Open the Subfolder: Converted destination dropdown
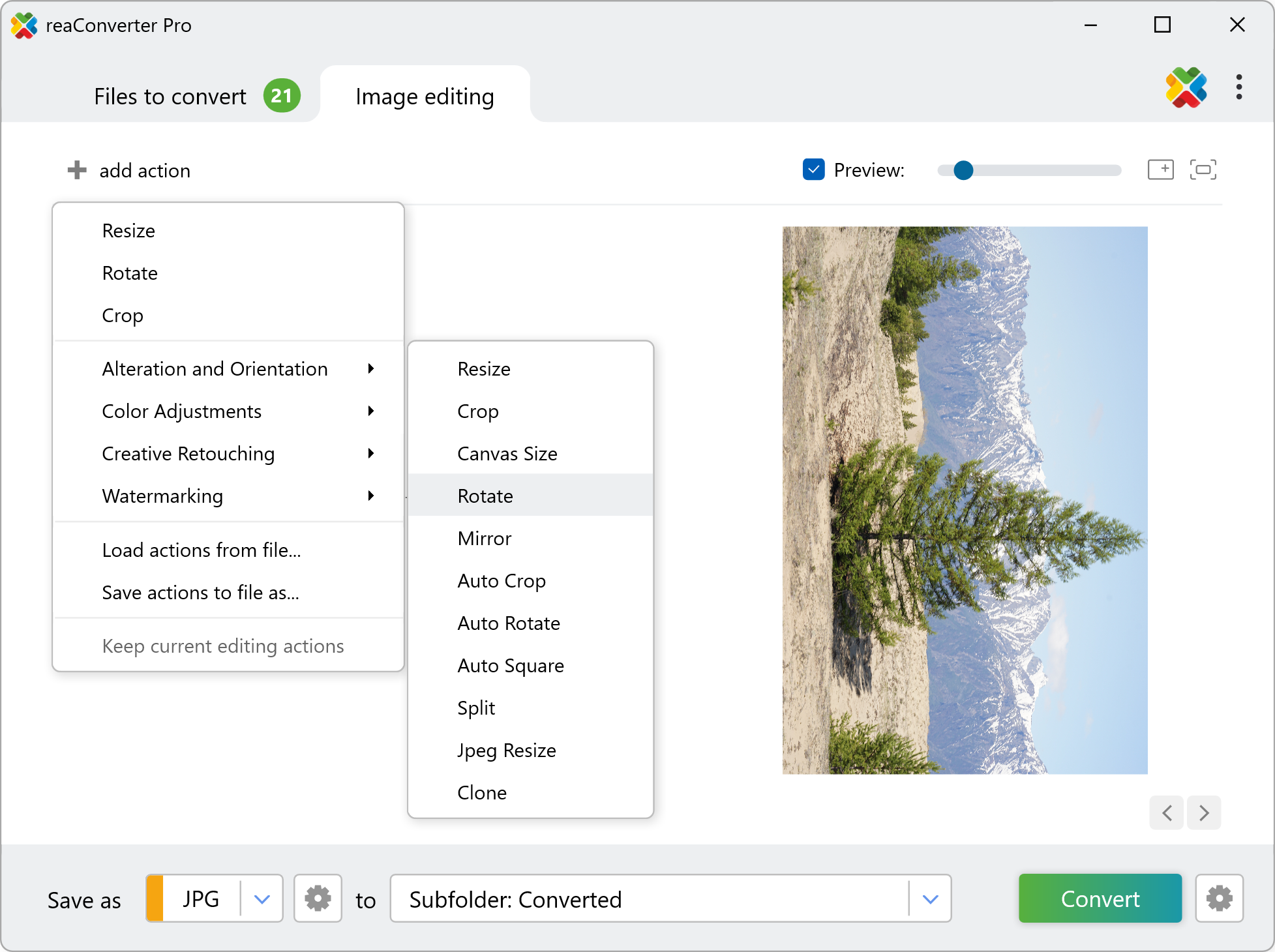The width and height of the screenshot is (1275, 952). [930, 899]
